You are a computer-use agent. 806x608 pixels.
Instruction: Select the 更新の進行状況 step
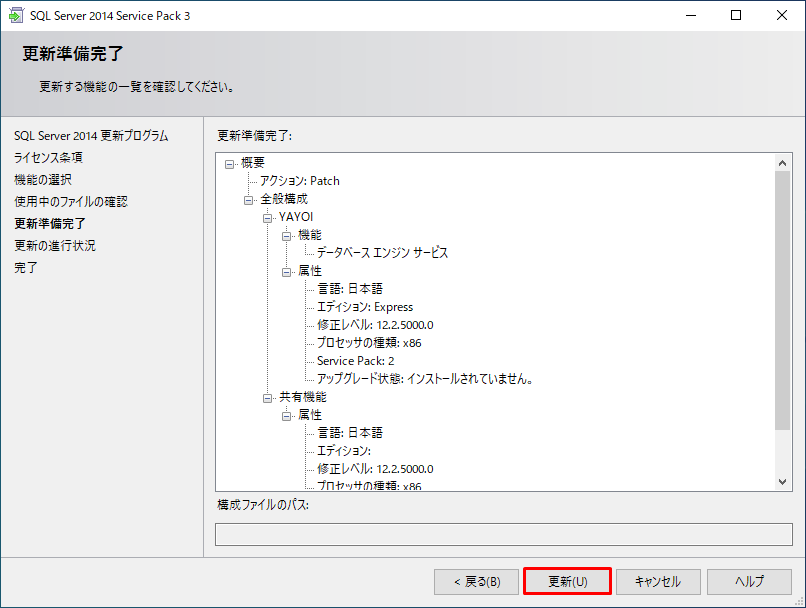[x=55, y=246]
